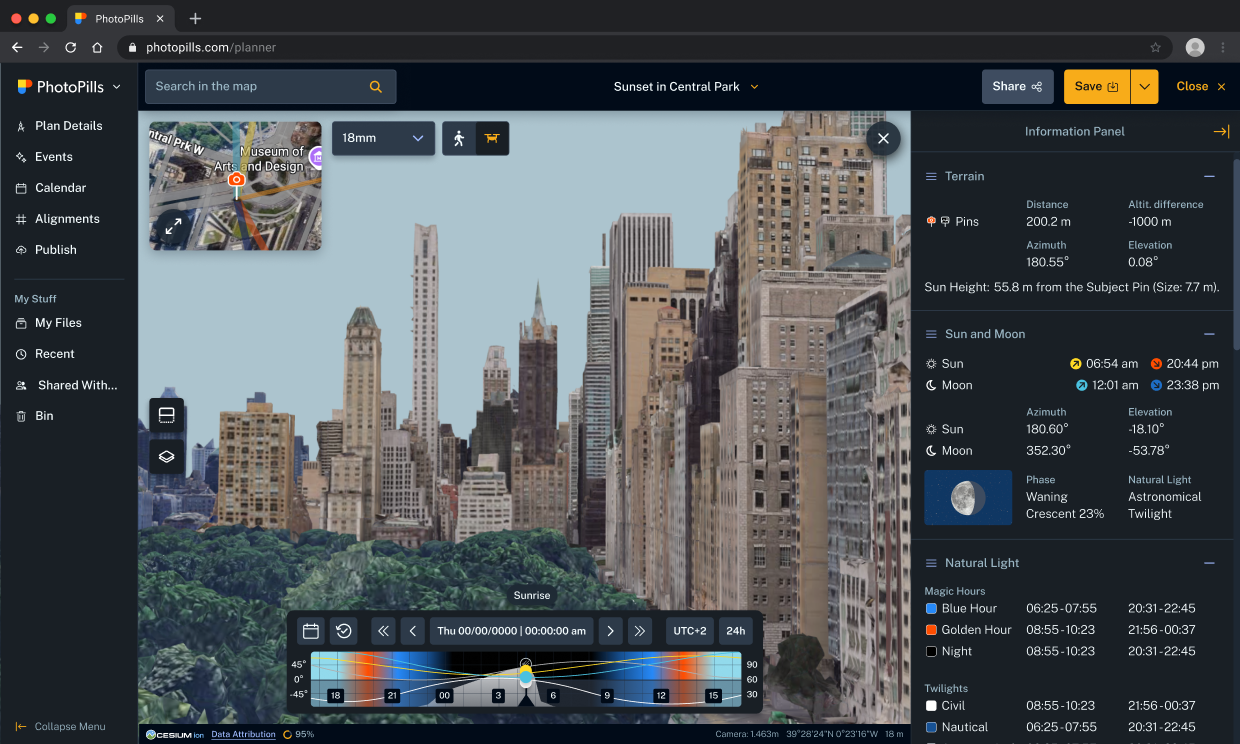Click the Bin trash icon

tap(21, 416)
